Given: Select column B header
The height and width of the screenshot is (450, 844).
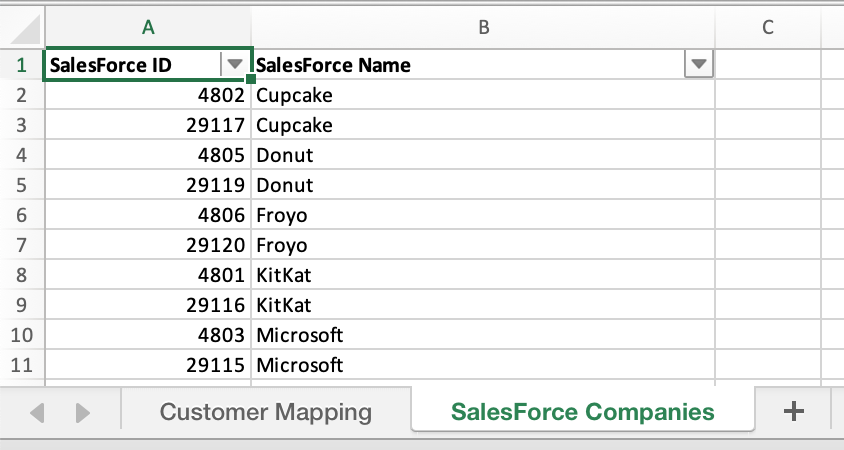Looking at the screenshot, I should click(x=483, y=27).
